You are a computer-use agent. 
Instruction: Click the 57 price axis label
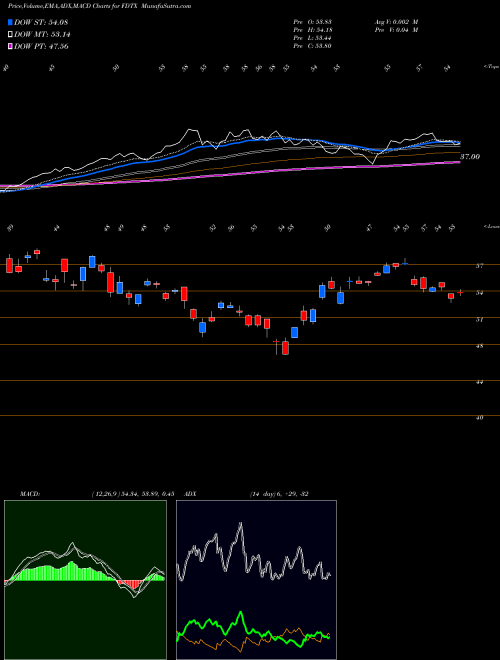click(x=480, y=266)
